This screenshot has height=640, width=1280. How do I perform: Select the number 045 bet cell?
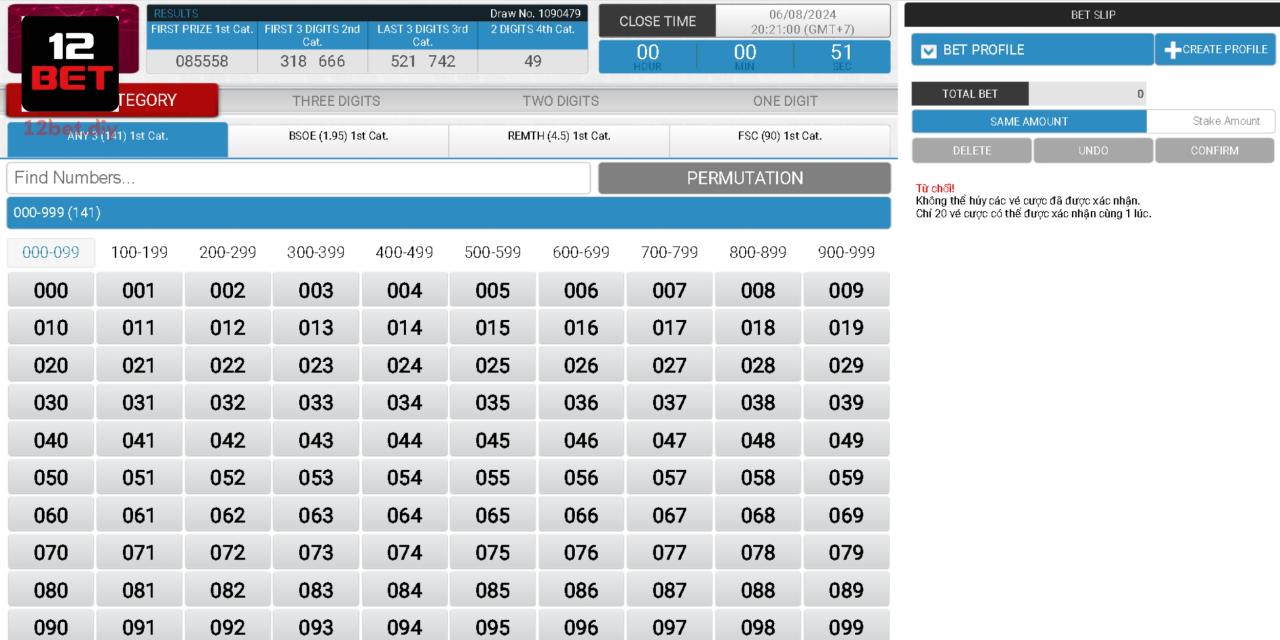pyautogui.click(x=492, y=440)
